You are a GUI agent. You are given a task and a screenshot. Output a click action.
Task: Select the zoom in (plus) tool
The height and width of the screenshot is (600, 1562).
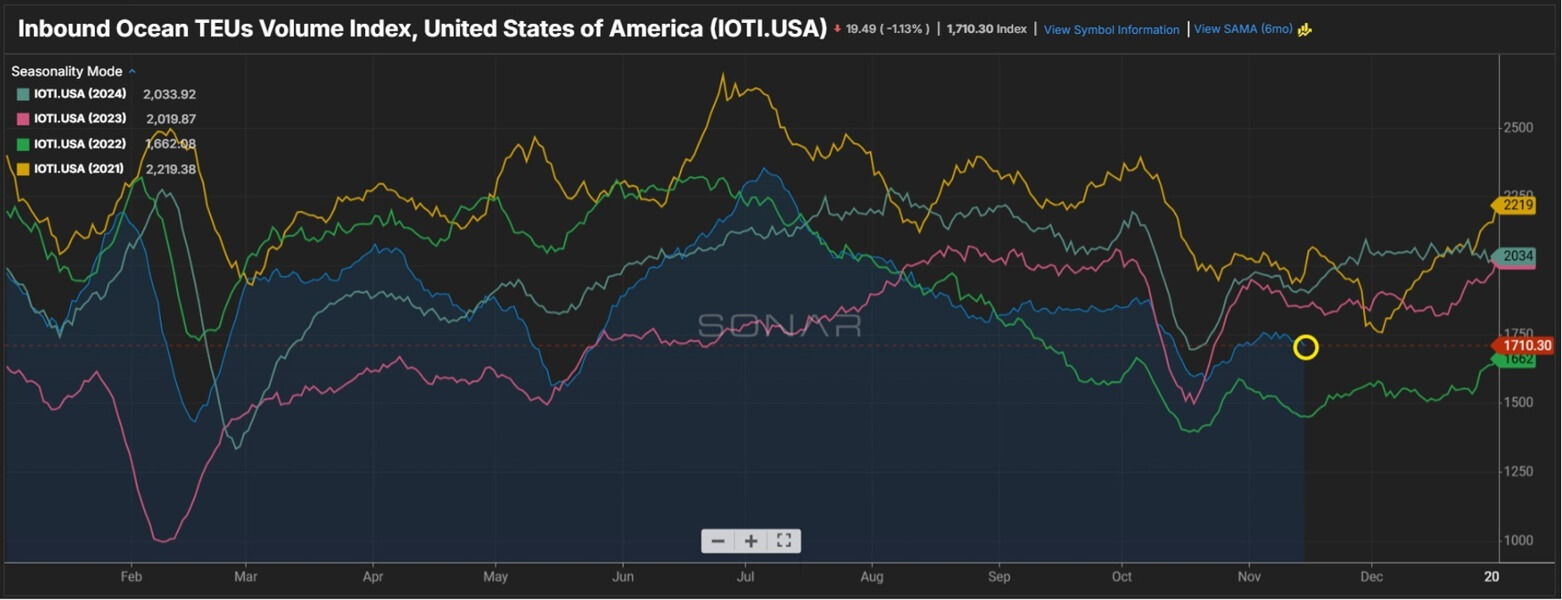[751, 541]
